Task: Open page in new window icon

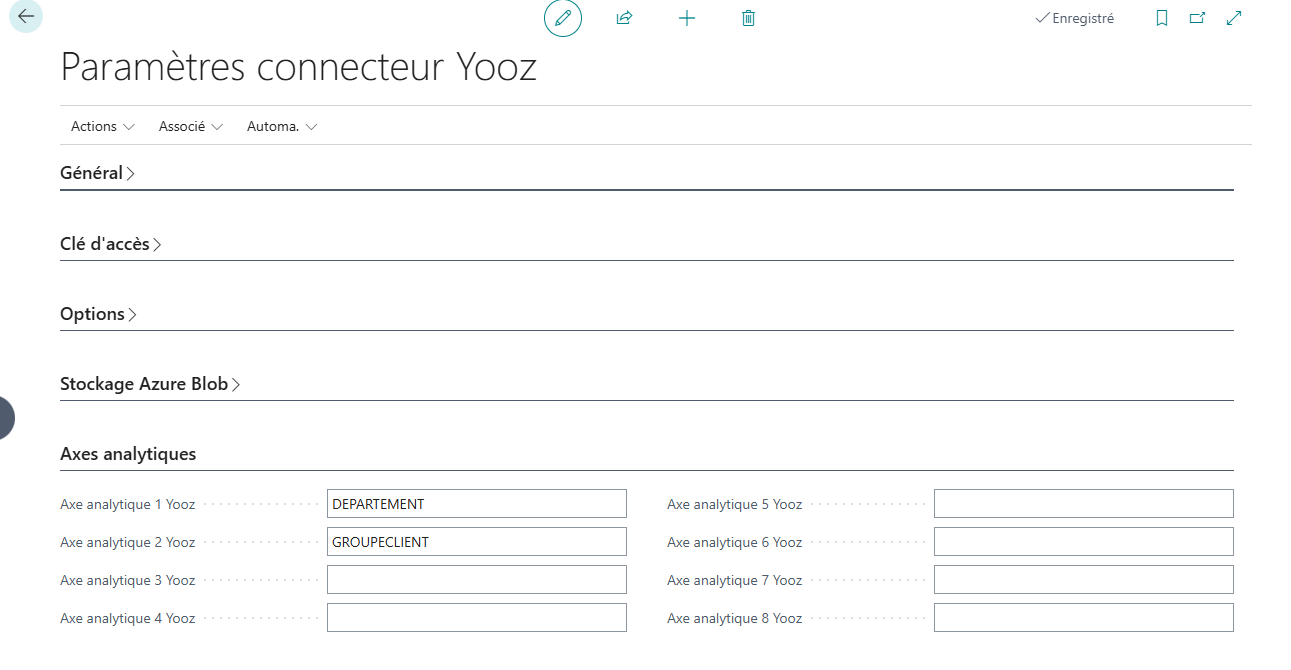Action: tap(1197, 18)
